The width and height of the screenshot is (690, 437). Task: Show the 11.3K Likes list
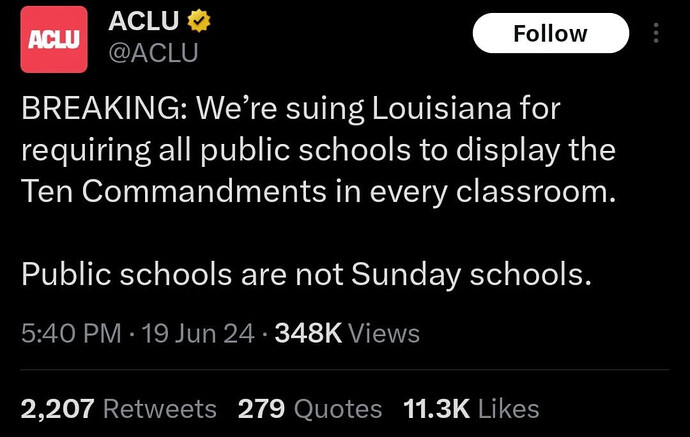pos(470,408)
